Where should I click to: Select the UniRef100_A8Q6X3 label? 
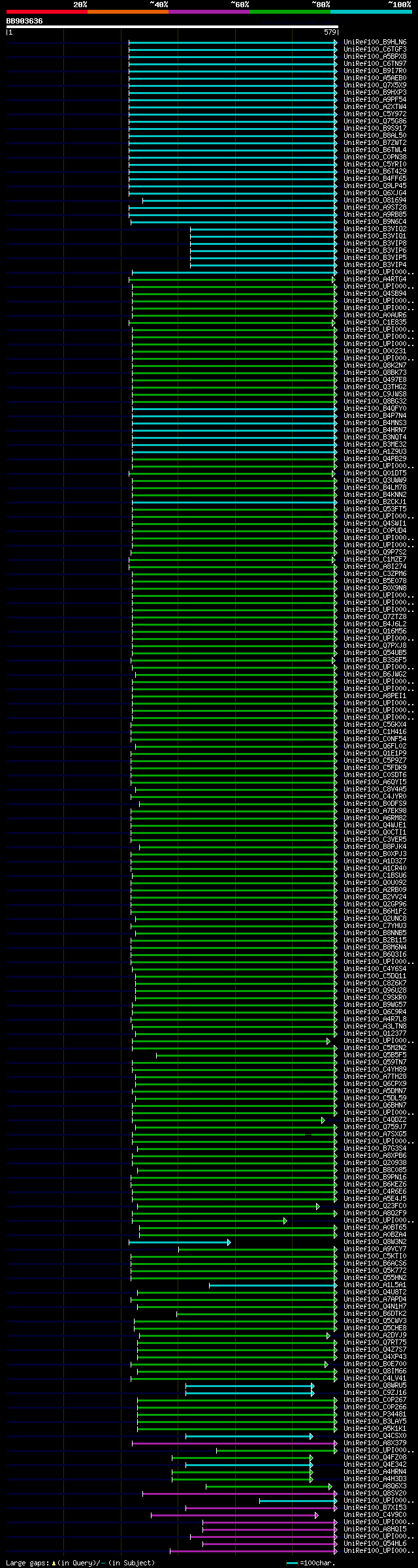click(375, 1486)
